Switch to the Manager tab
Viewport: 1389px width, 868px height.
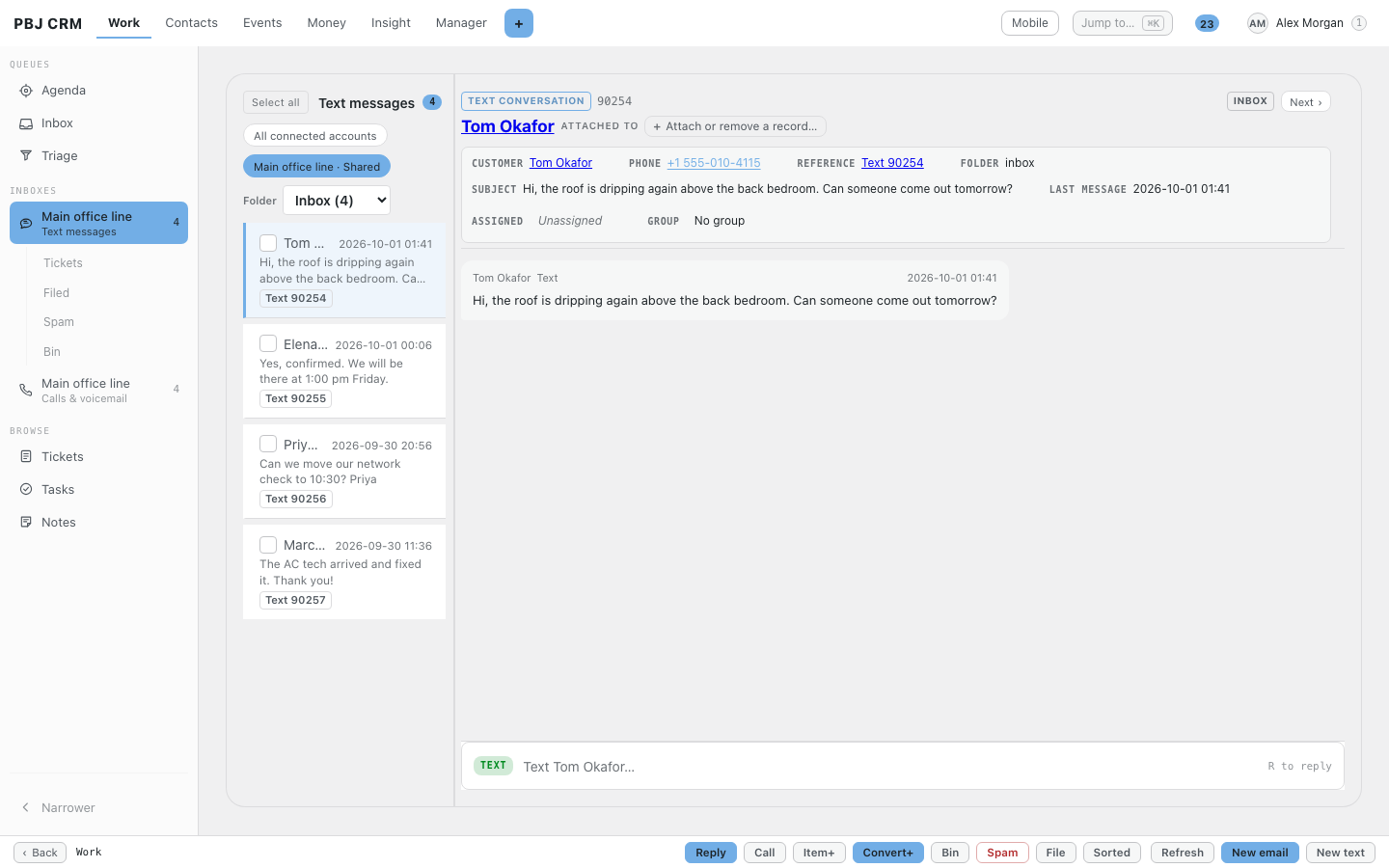pos(461,23)
